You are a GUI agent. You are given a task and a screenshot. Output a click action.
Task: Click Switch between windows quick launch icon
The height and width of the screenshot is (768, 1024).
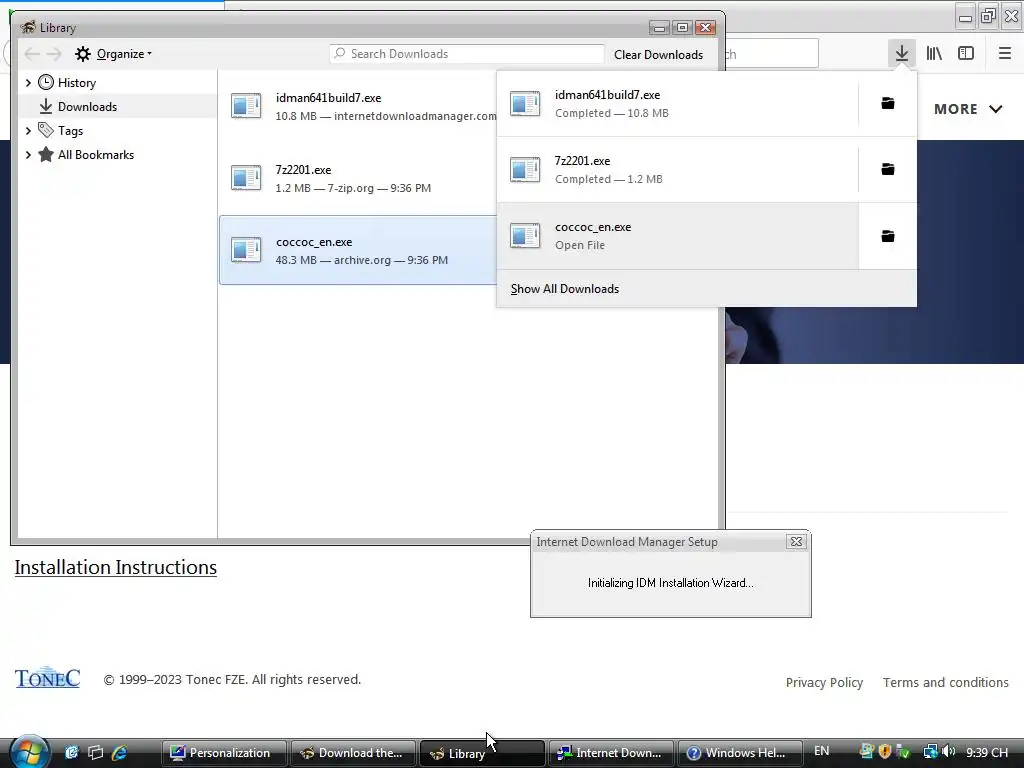pos(95,752)
